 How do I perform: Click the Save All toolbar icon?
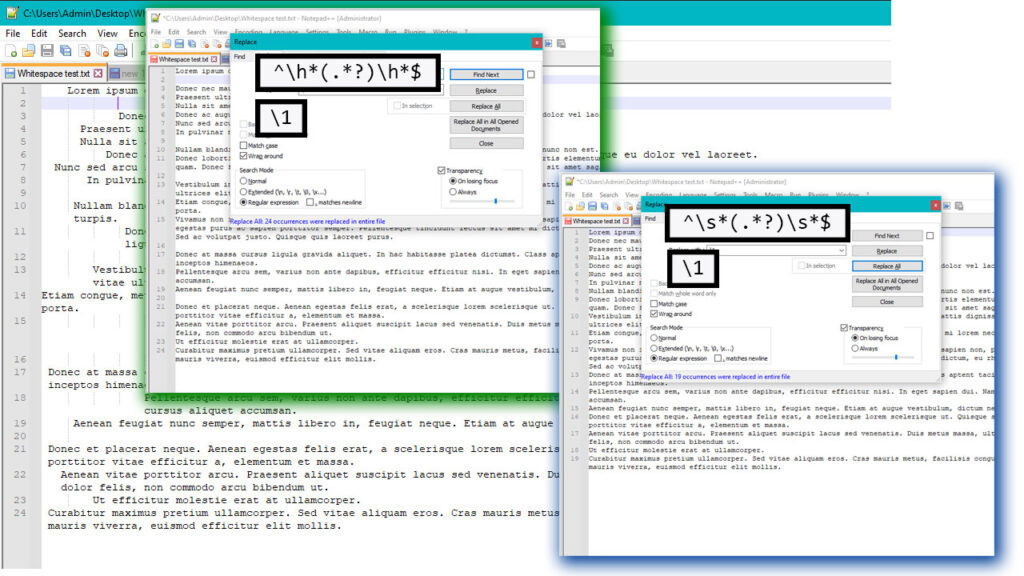pos(65,50)
